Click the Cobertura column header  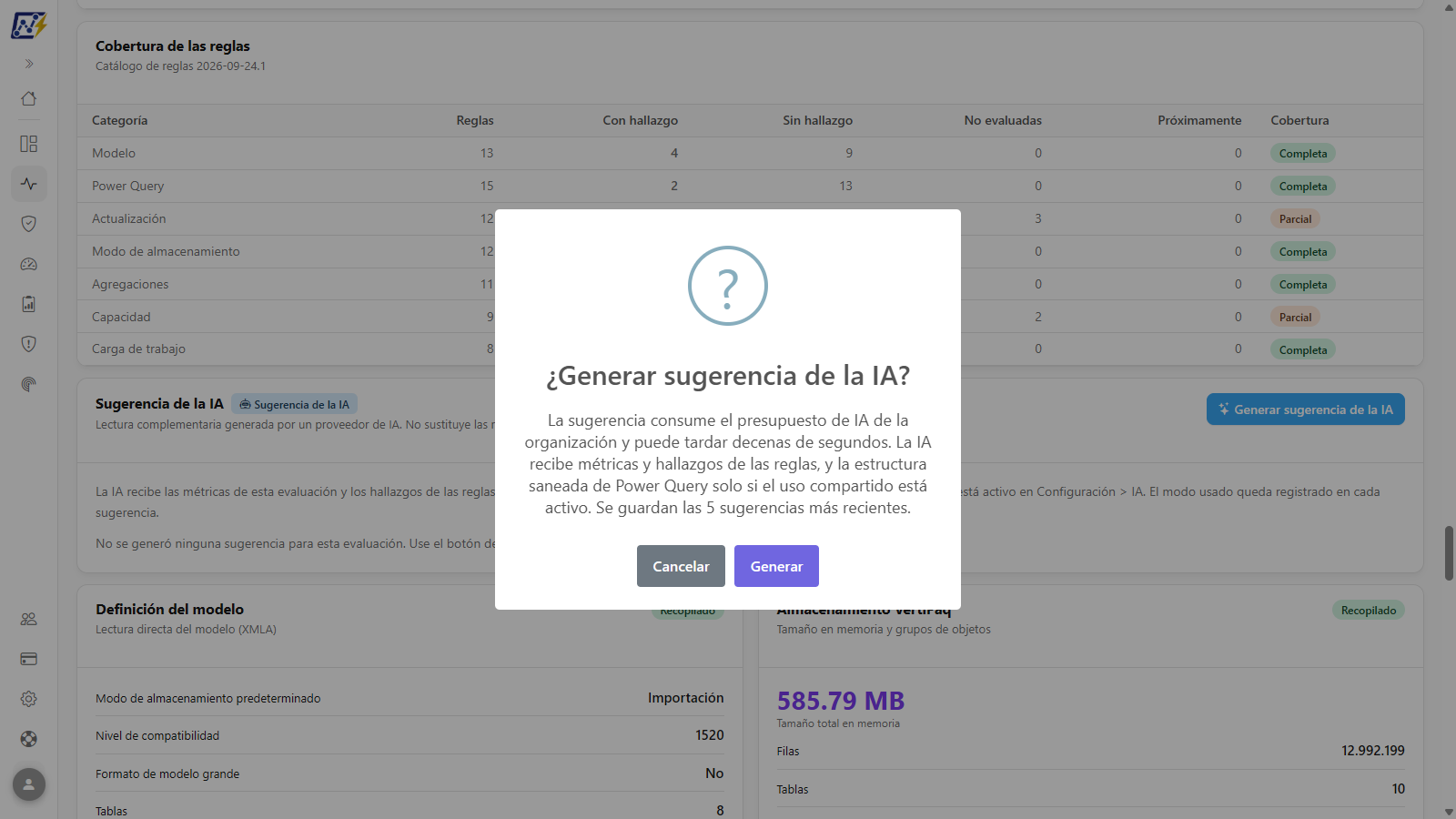click(1299, 120)
